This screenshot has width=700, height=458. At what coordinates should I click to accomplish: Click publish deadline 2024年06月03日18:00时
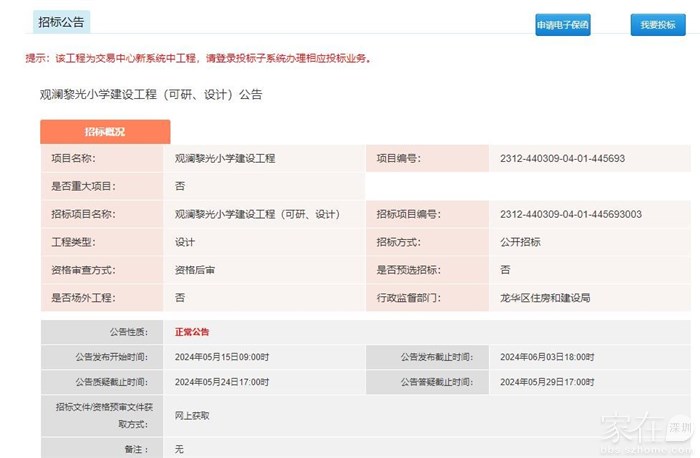[546, 356]
